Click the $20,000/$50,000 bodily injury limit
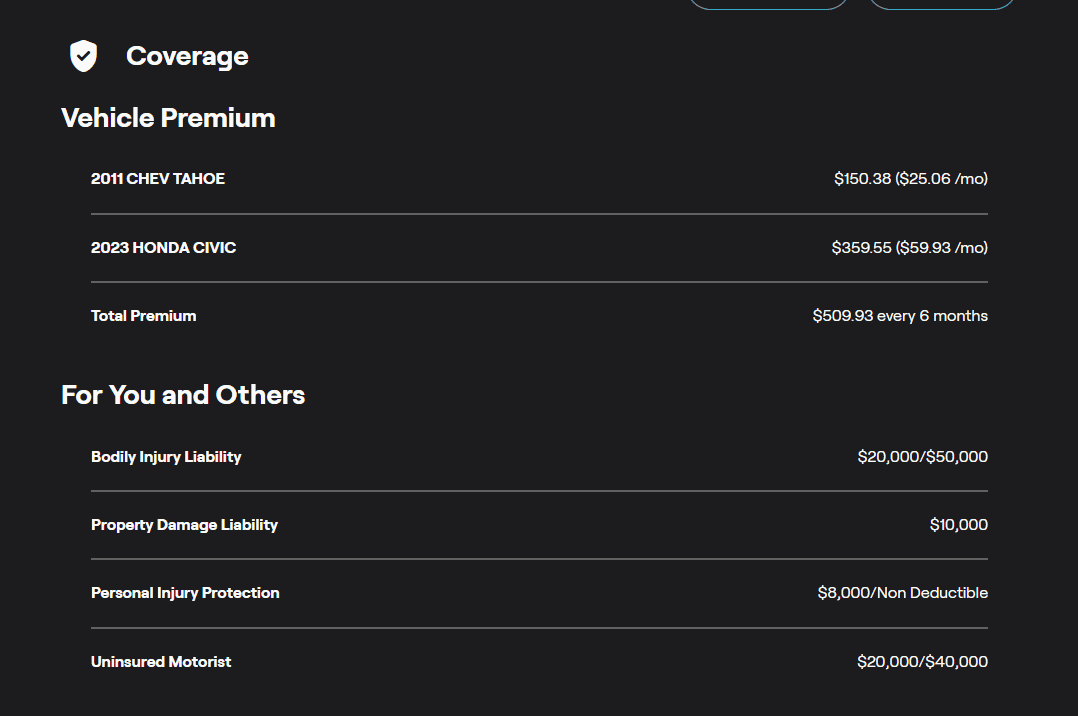The height and width of the screenshot is (716, 1078). pyautogui.click(x=922, y=457)
